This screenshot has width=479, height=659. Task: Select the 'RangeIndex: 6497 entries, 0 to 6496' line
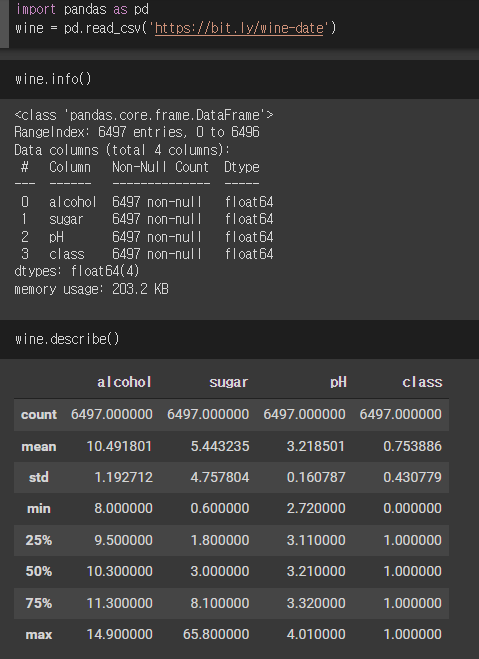[x=137, y=132]
